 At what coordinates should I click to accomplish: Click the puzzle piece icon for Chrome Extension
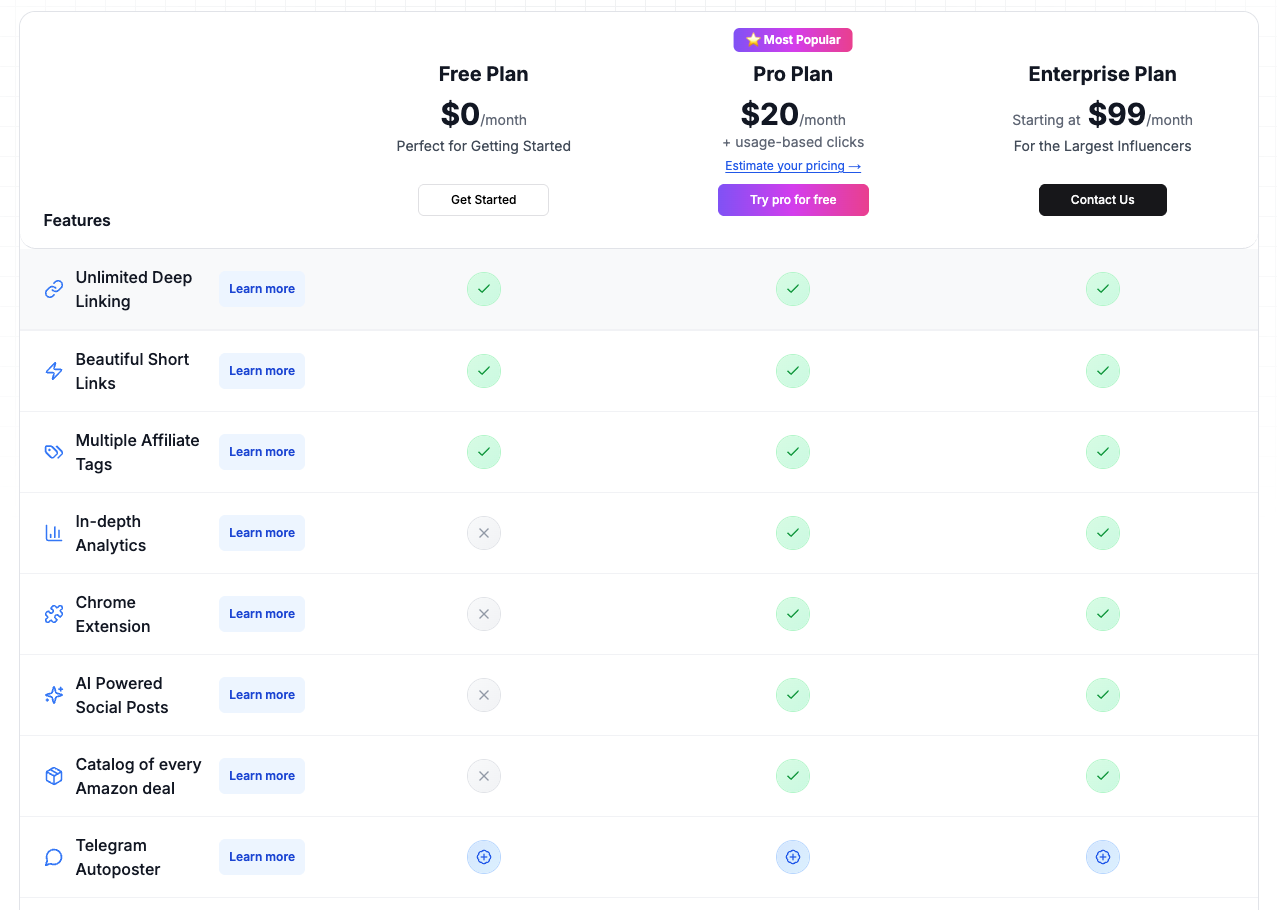[x=54, y=614]
